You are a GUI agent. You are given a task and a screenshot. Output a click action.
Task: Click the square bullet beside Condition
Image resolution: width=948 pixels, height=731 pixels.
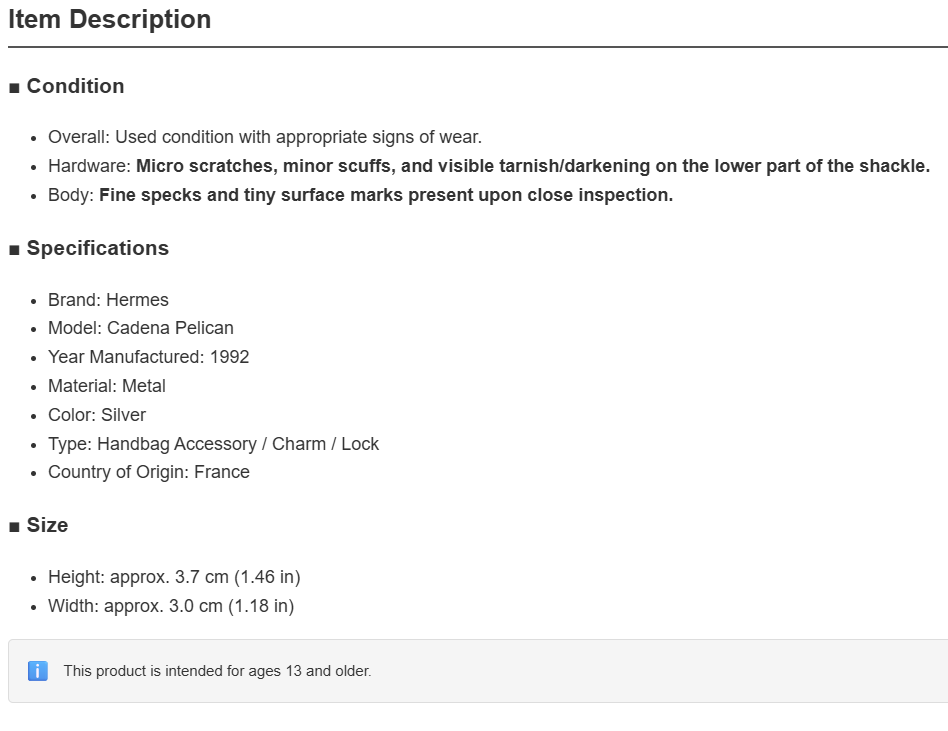(15, 88)
